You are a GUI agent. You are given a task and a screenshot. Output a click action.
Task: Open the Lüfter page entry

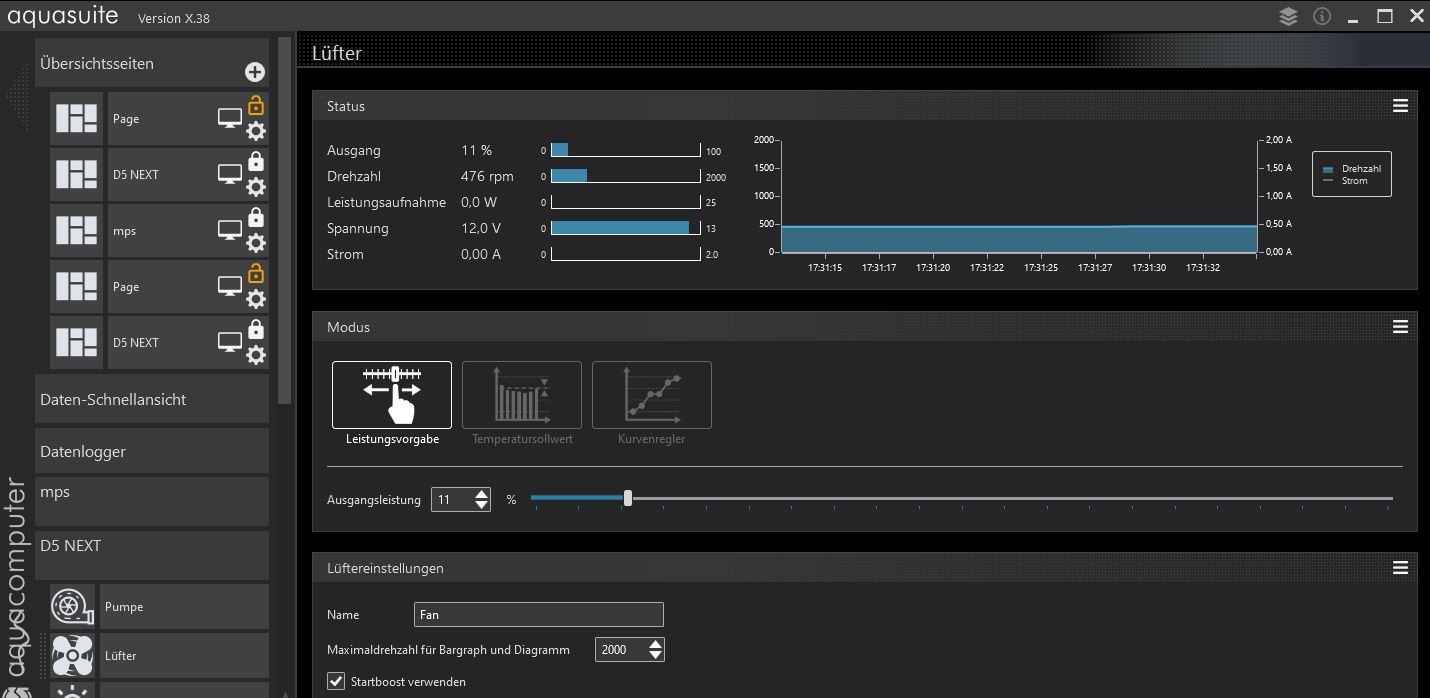click(184, 656)
